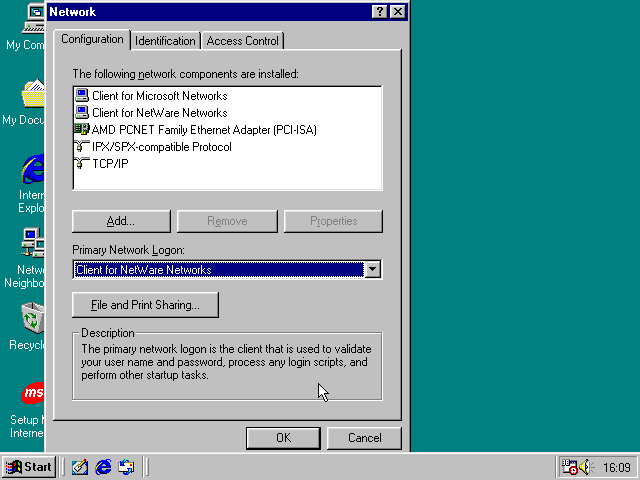640x480 pixels.
Task: Select the Recycle Bin desktop icon
Action: (x=33, y=318)
